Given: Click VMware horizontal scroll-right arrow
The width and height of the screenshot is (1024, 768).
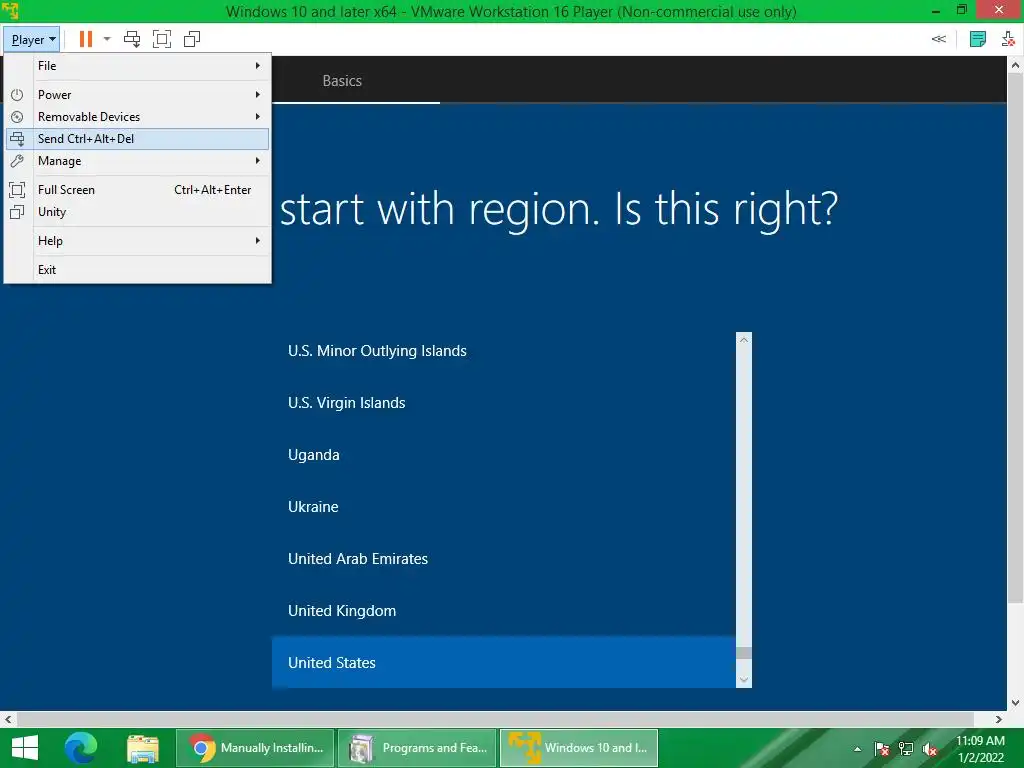Looking at the screenshot, I should tap(999, 719).
